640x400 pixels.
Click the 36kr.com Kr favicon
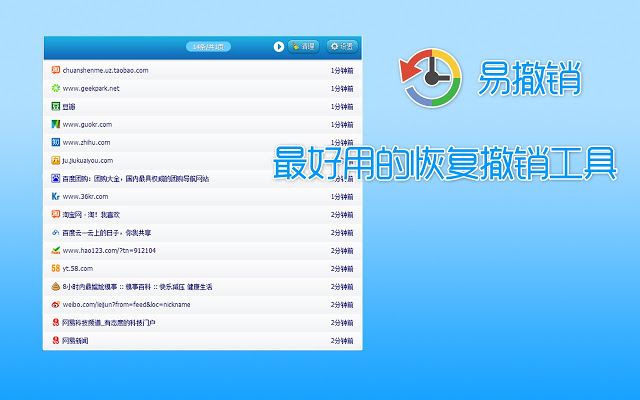coord(56,196)
